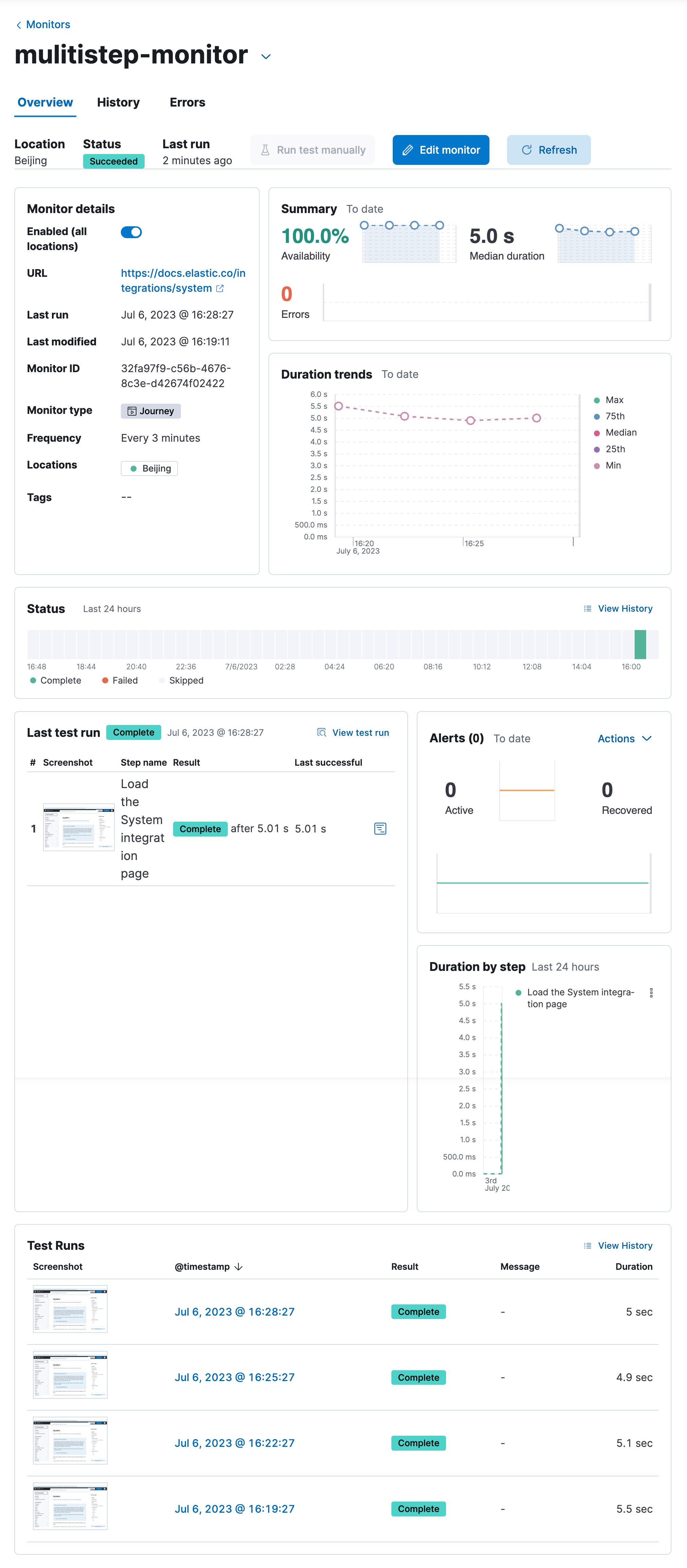
Task: Click the external link icon next to URL
Action: 220,288
